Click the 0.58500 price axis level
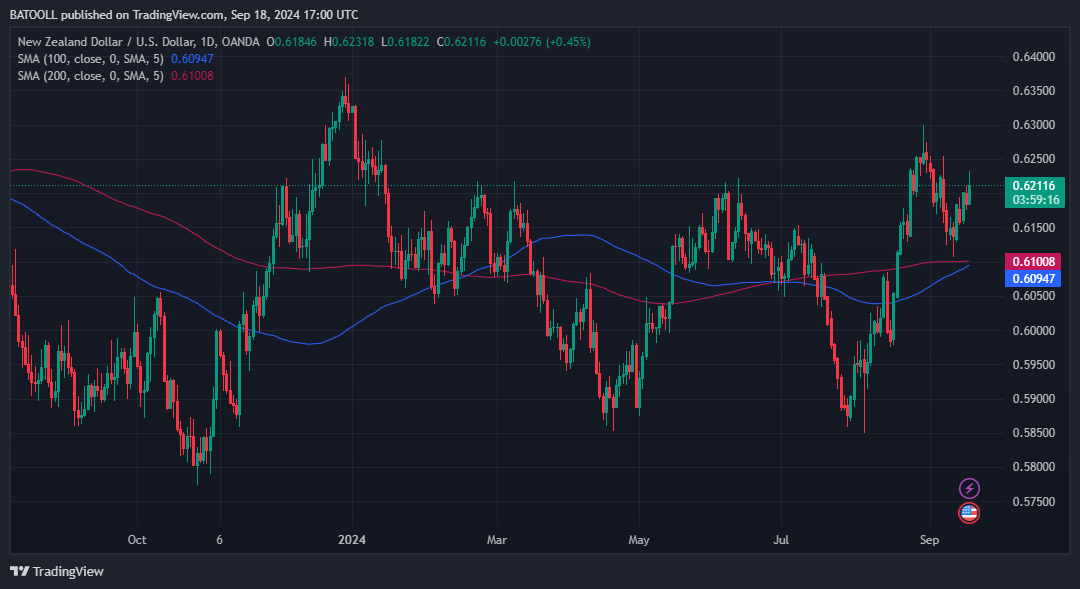This screenshot has height=589, width=1080. pos(1034,433)
